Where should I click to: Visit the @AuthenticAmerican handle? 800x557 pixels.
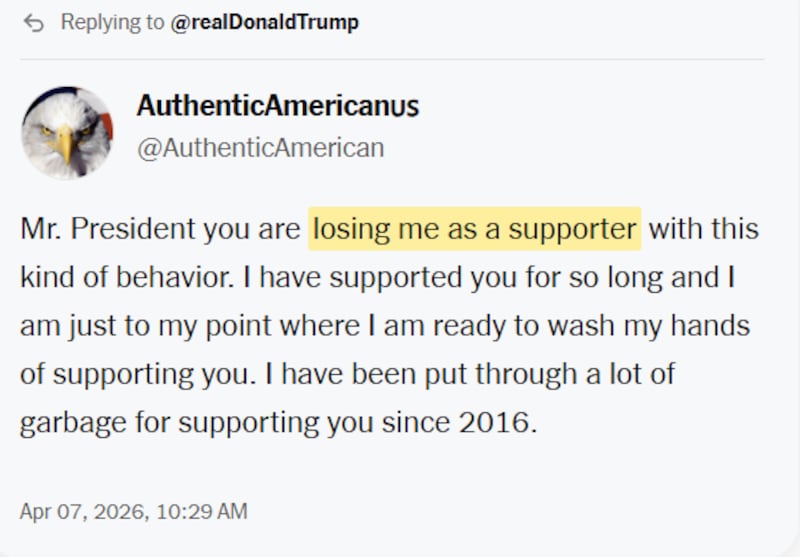[x=260, y=148]
